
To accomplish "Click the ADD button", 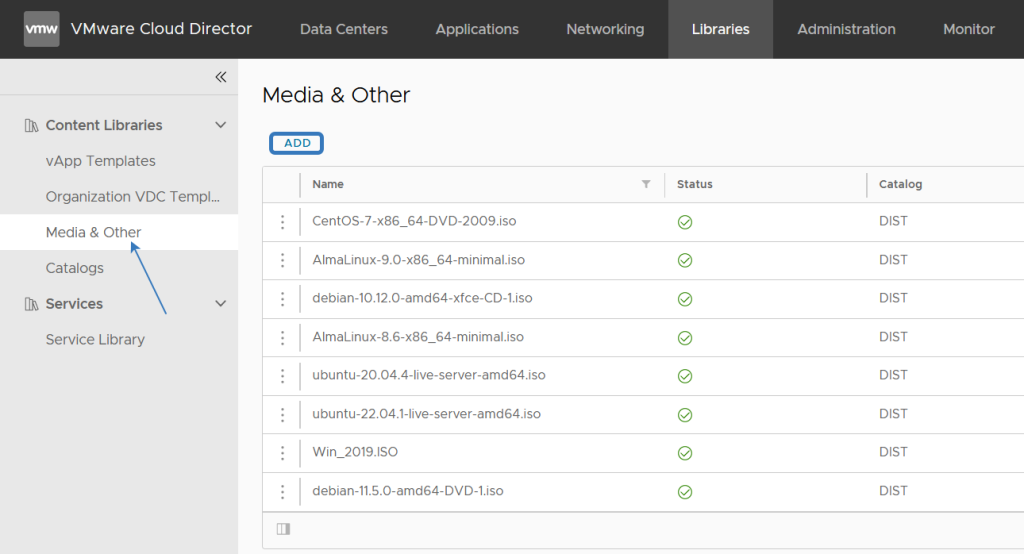I will (x=296, y=143).
